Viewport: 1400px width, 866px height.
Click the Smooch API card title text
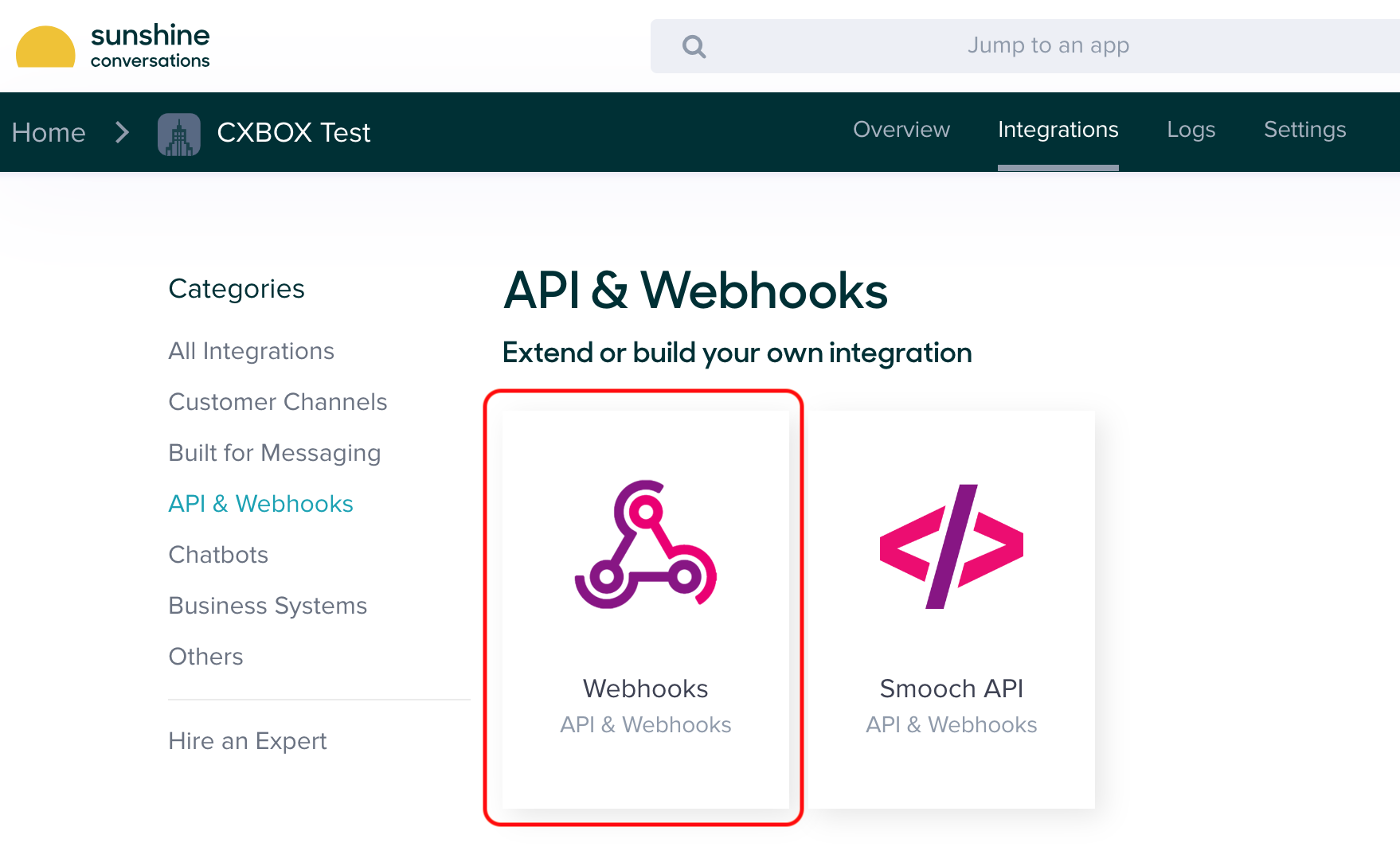[x=952, y=689]
